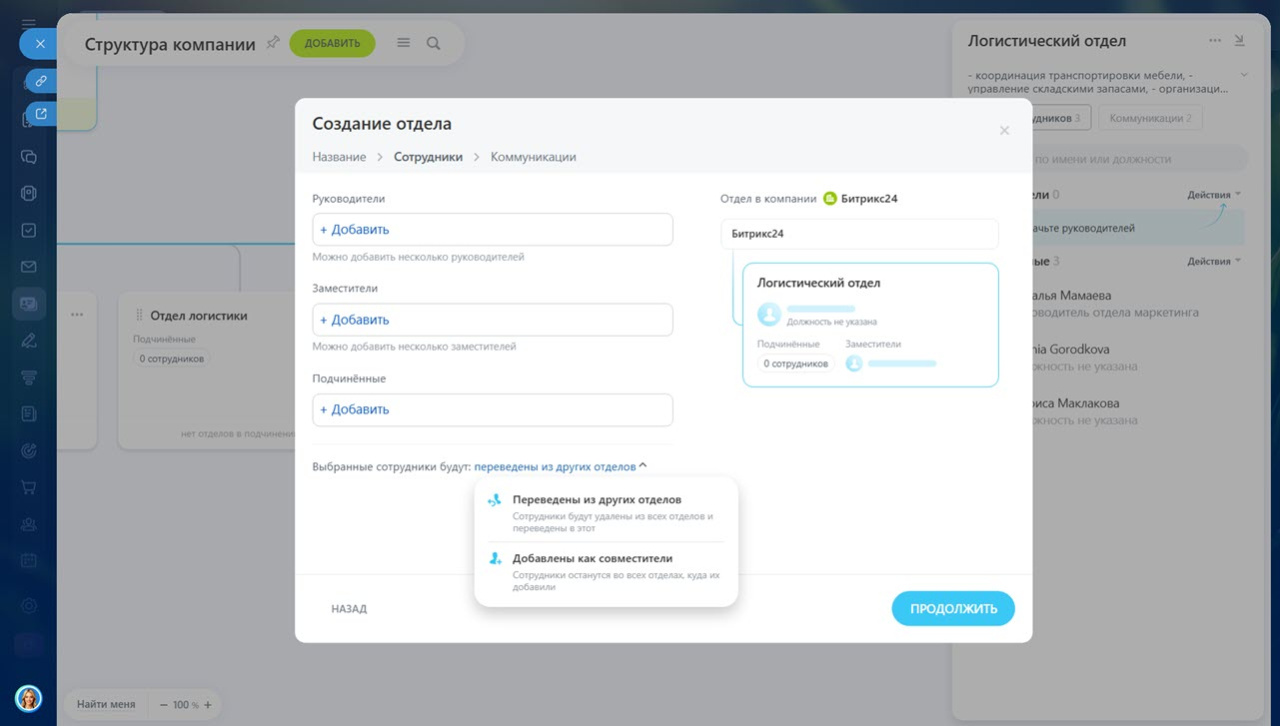Expand the department description chevron
1280x726 pixels.
click(1244, 75)
